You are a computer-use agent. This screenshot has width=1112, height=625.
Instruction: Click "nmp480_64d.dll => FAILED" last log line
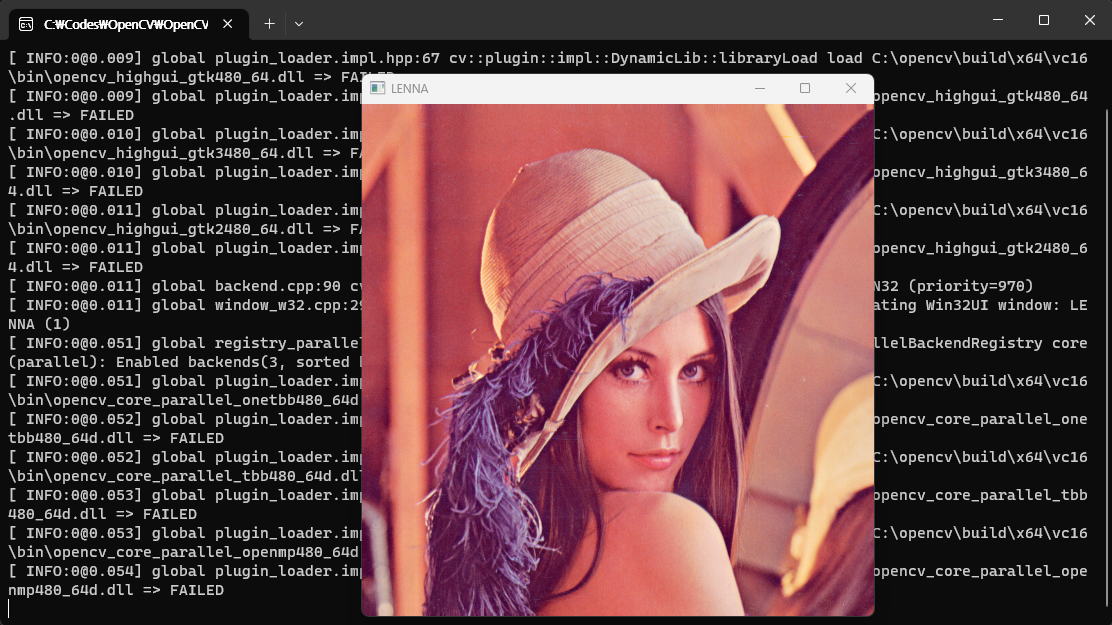click(x=116, y=590)
